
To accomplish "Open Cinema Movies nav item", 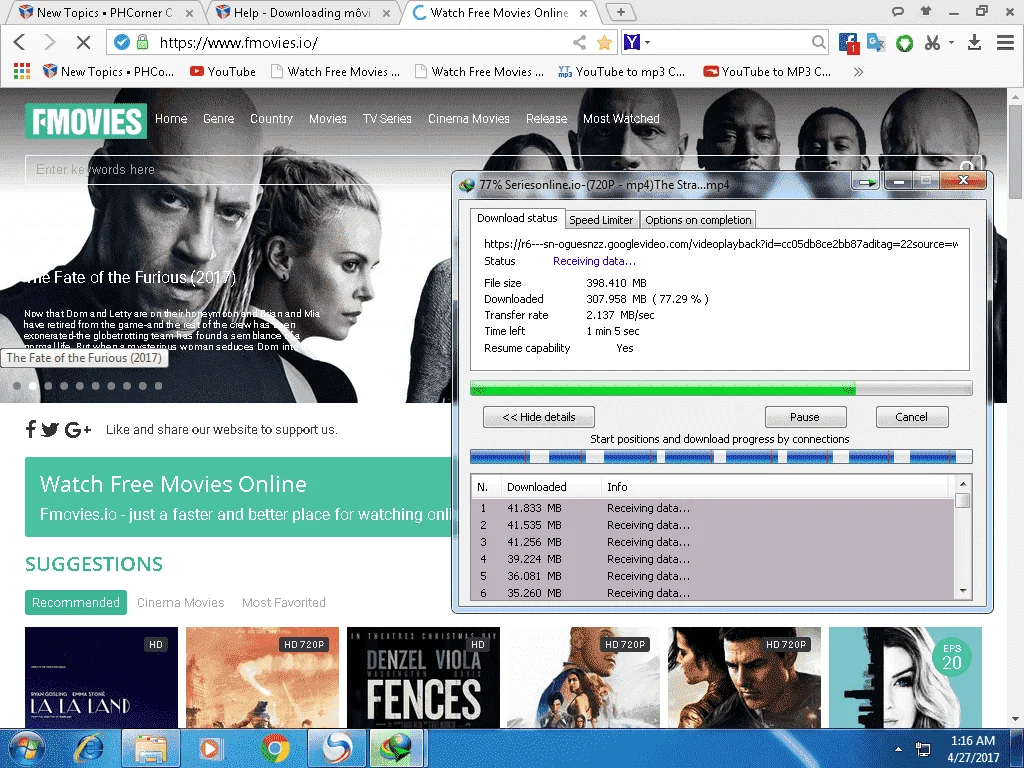I will 468,119.
